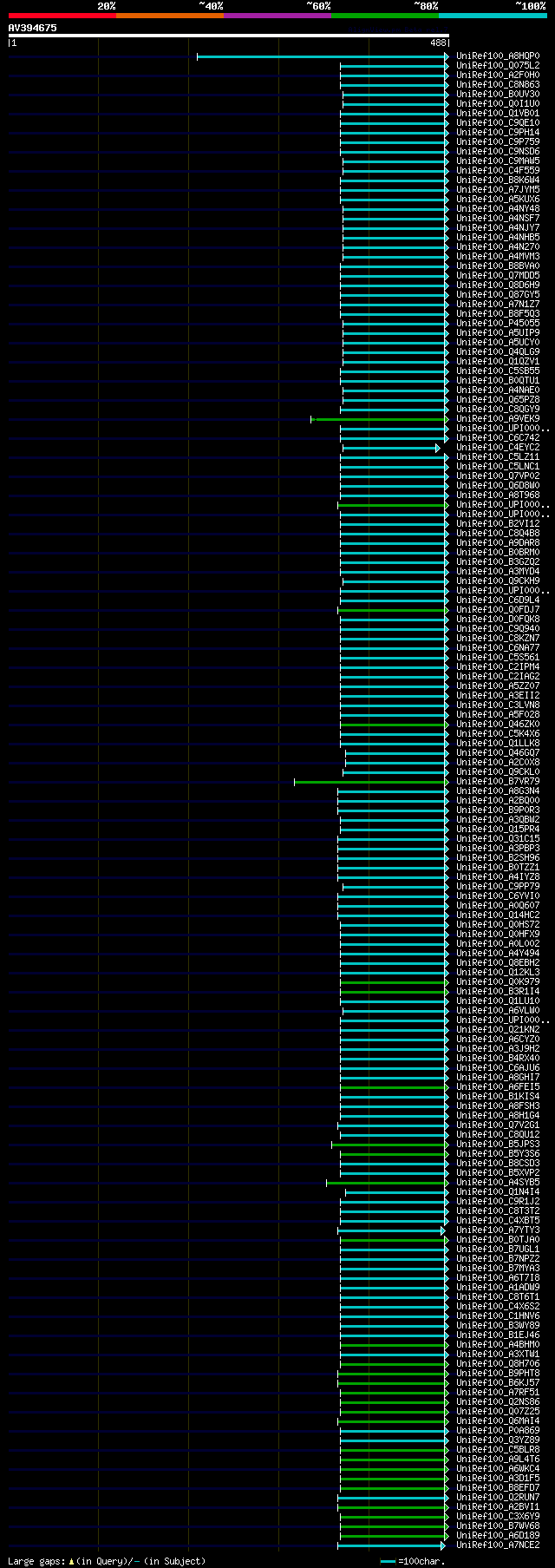Select the label UniRef100_C4EYC2
This screenshot has height=1568, width=555.
click(498, 448)
